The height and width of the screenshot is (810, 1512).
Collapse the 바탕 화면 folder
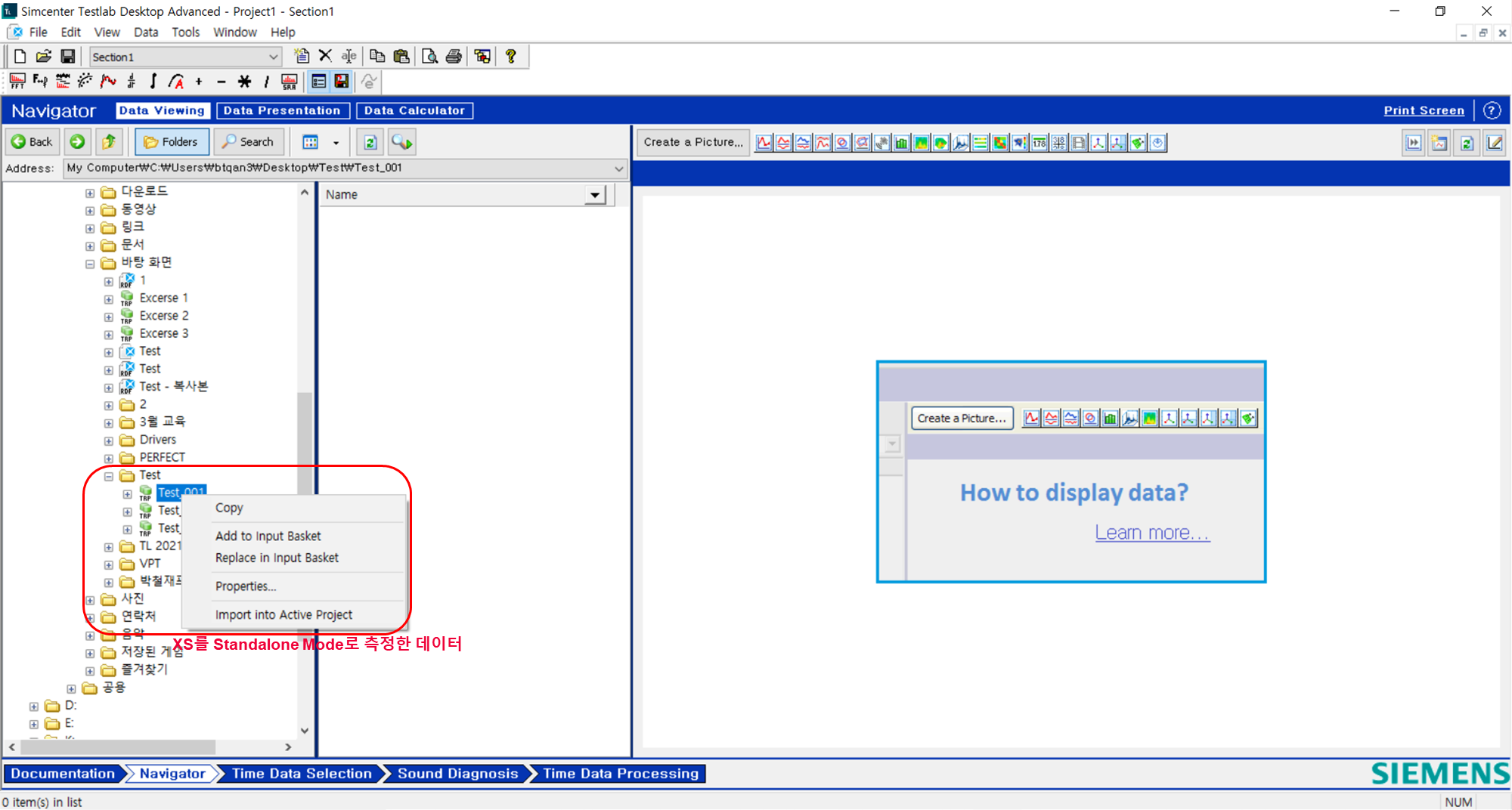[90, 264]
